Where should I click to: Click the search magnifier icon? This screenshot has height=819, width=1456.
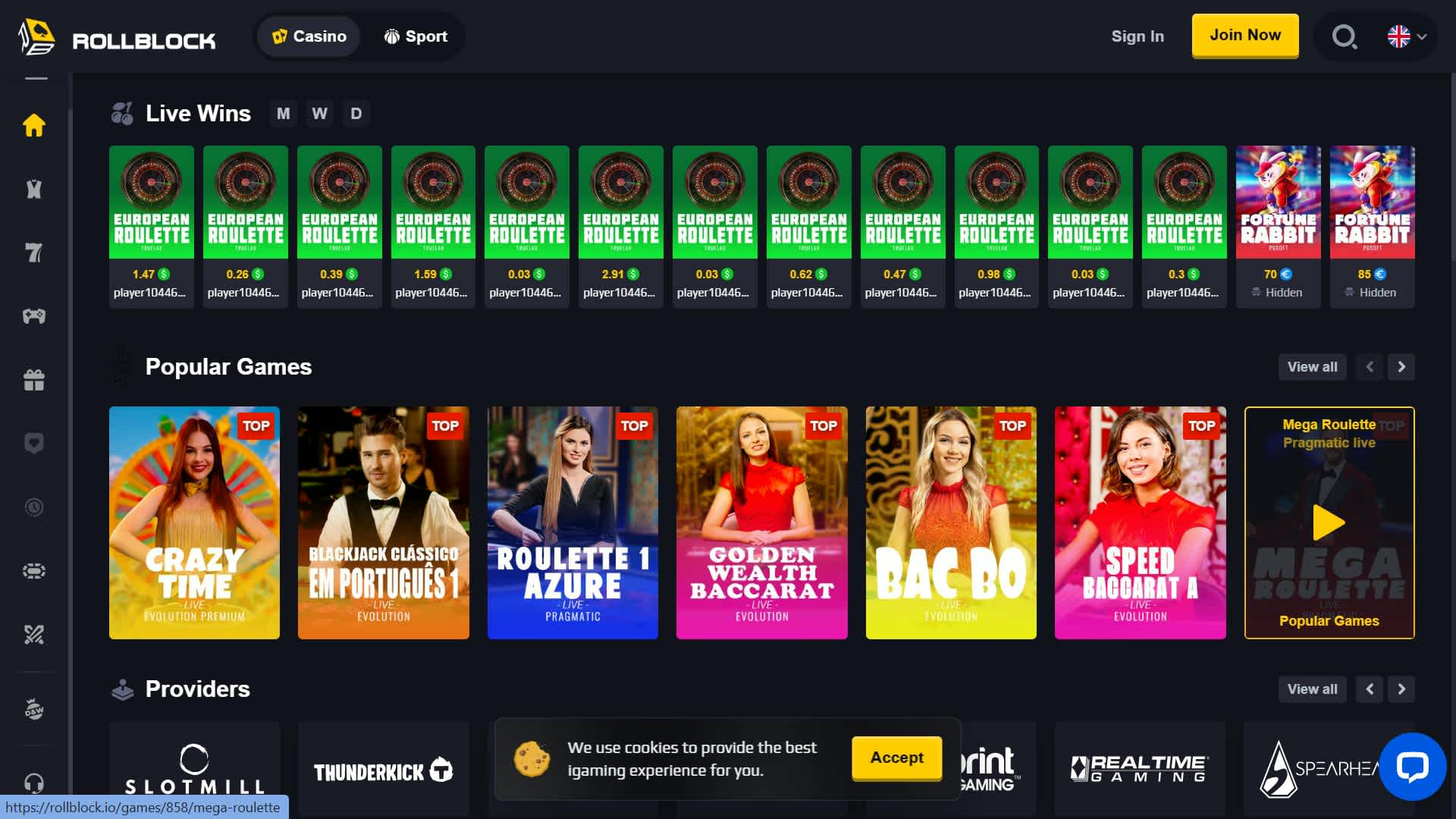(1345, 36)
